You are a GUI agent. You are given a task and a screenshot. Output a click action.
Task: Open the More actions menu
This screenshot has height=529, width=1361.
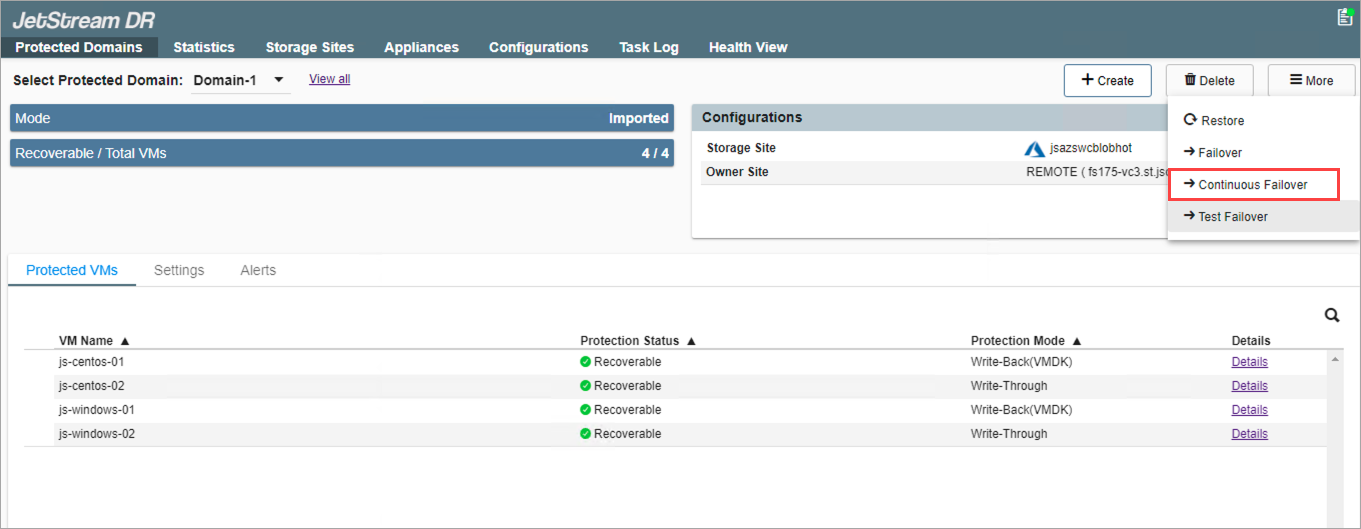click(x=1311, y=81)
